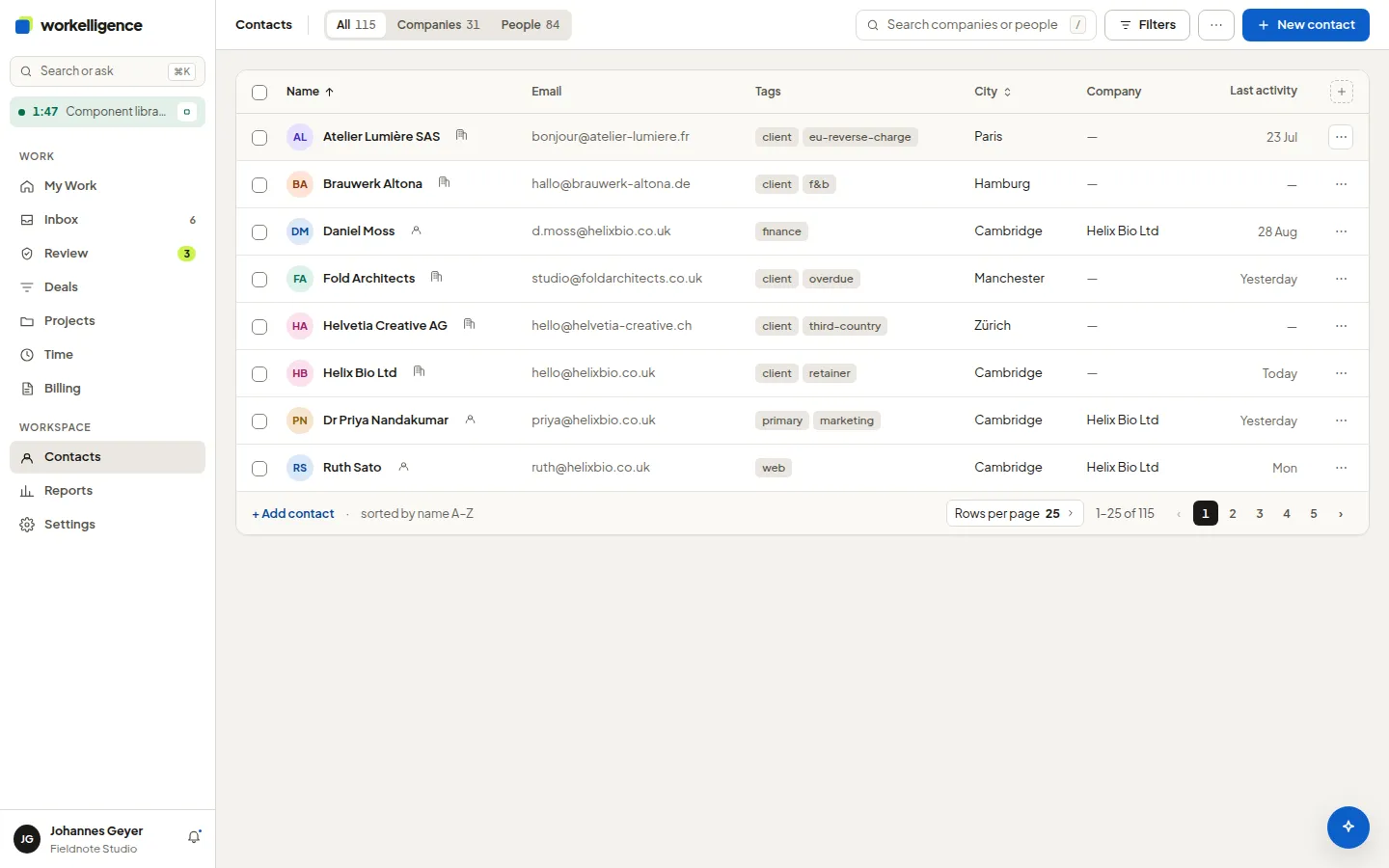
Task: Select the Atelier Lumière SAS row checkbox
Action: point(259,138)
